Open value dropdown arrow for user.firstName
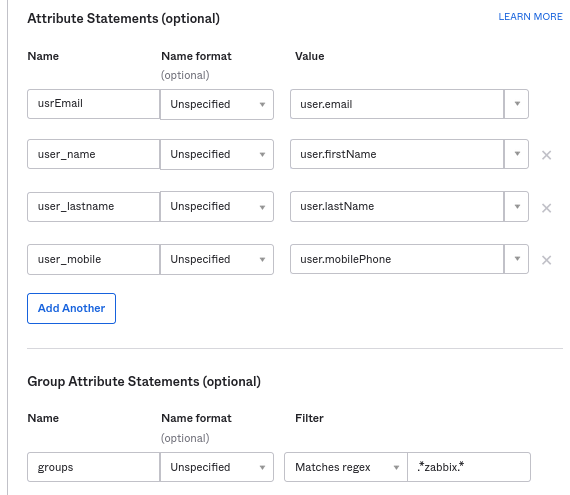 click(517, 154)
